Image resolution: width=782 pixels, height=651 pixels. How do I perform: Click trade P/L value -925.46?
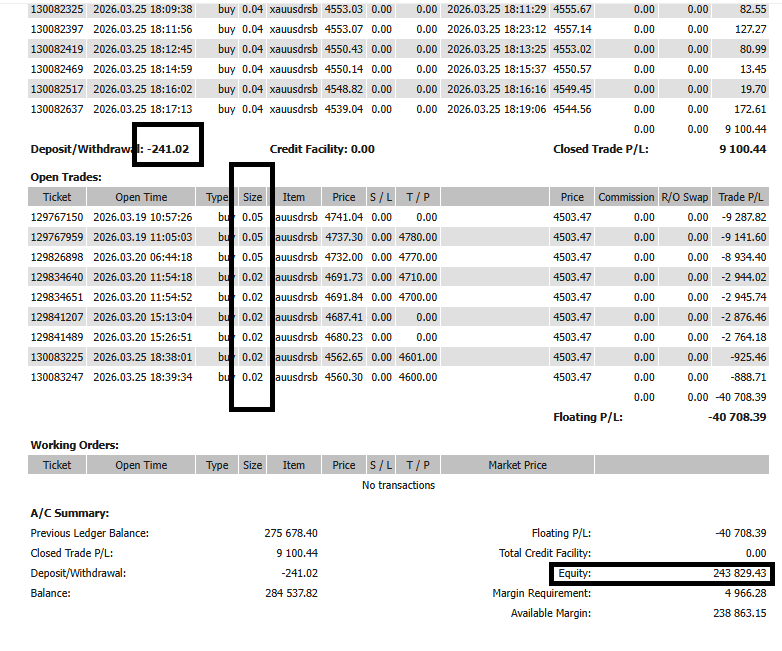point(748,357)
